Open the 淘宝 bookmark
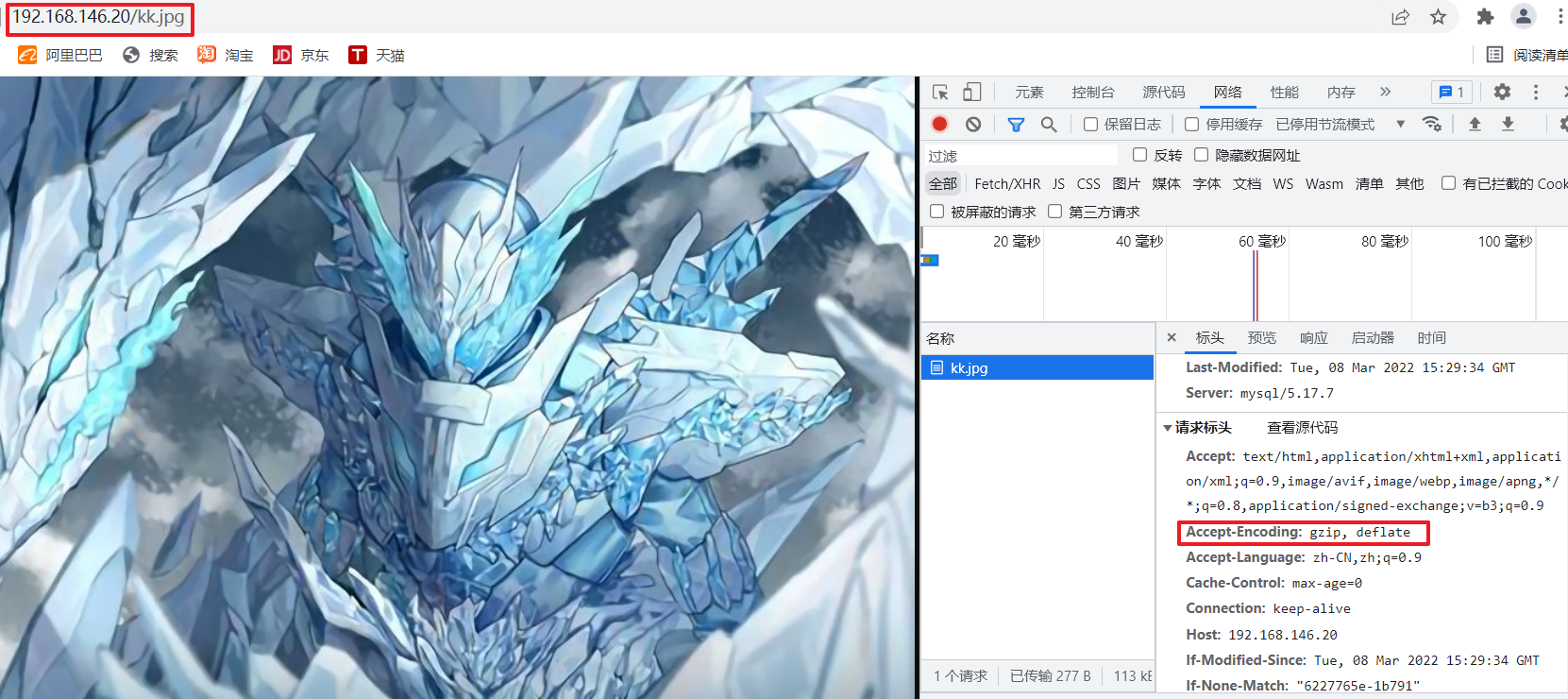The height and width of the screenshot is (699, 1568). pyautogui.click(x=226, y=55)
